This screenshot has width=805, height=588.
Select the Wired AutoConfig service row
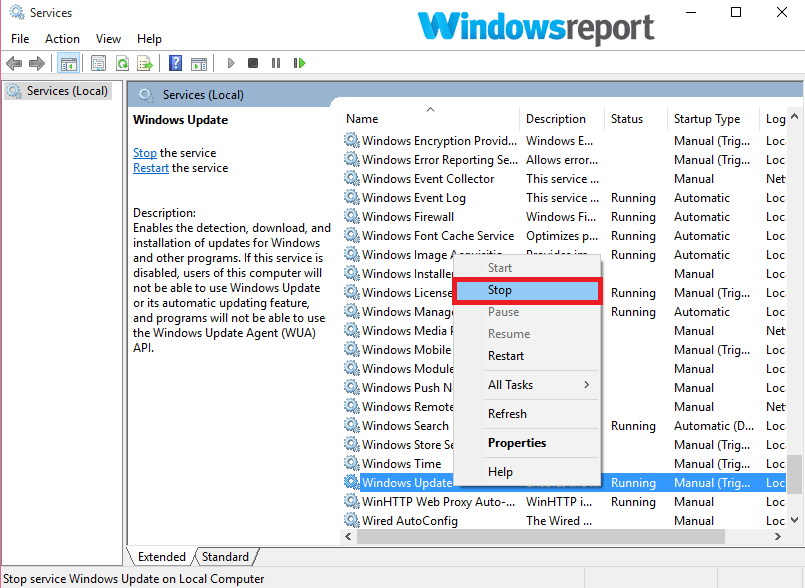563,521
